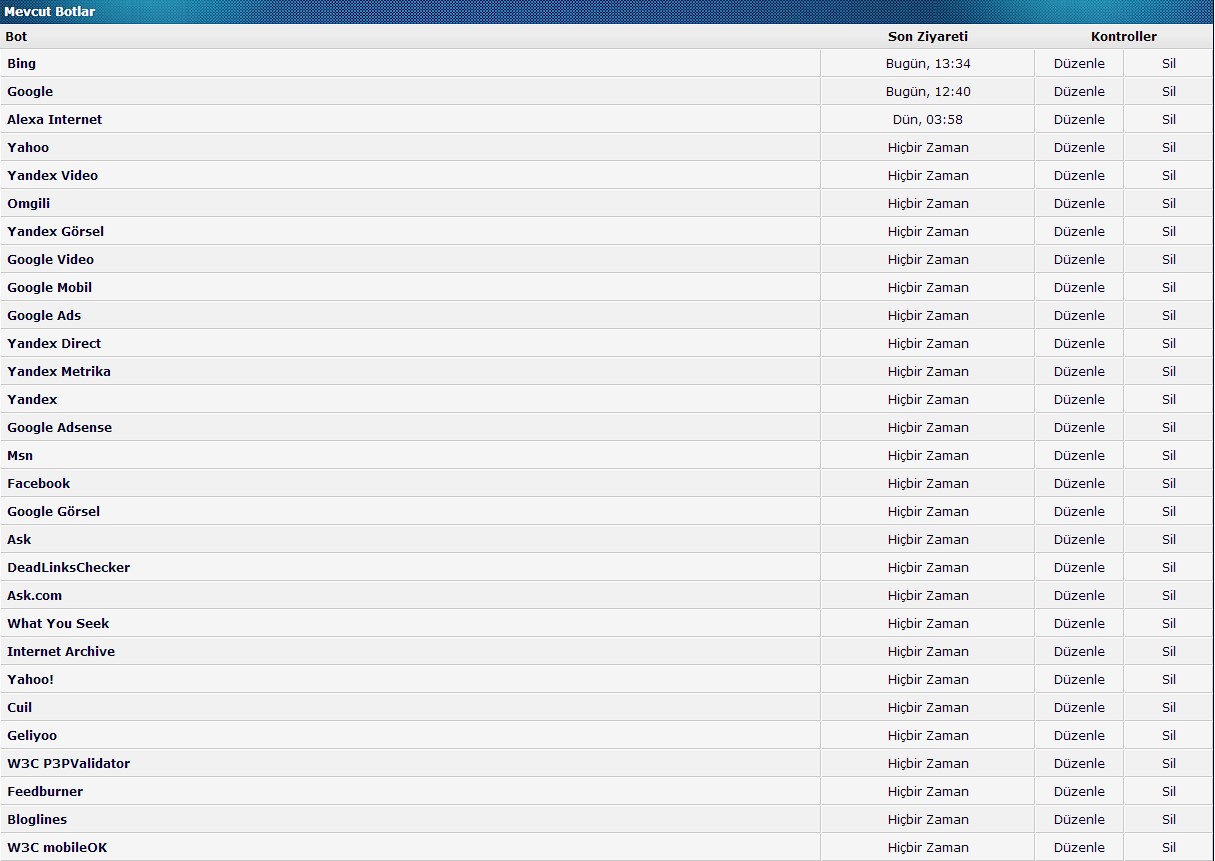The width and height of the screenshot is (1215, 861).
Task: Click the Yandex Metrika bot name
Action: 59,371
